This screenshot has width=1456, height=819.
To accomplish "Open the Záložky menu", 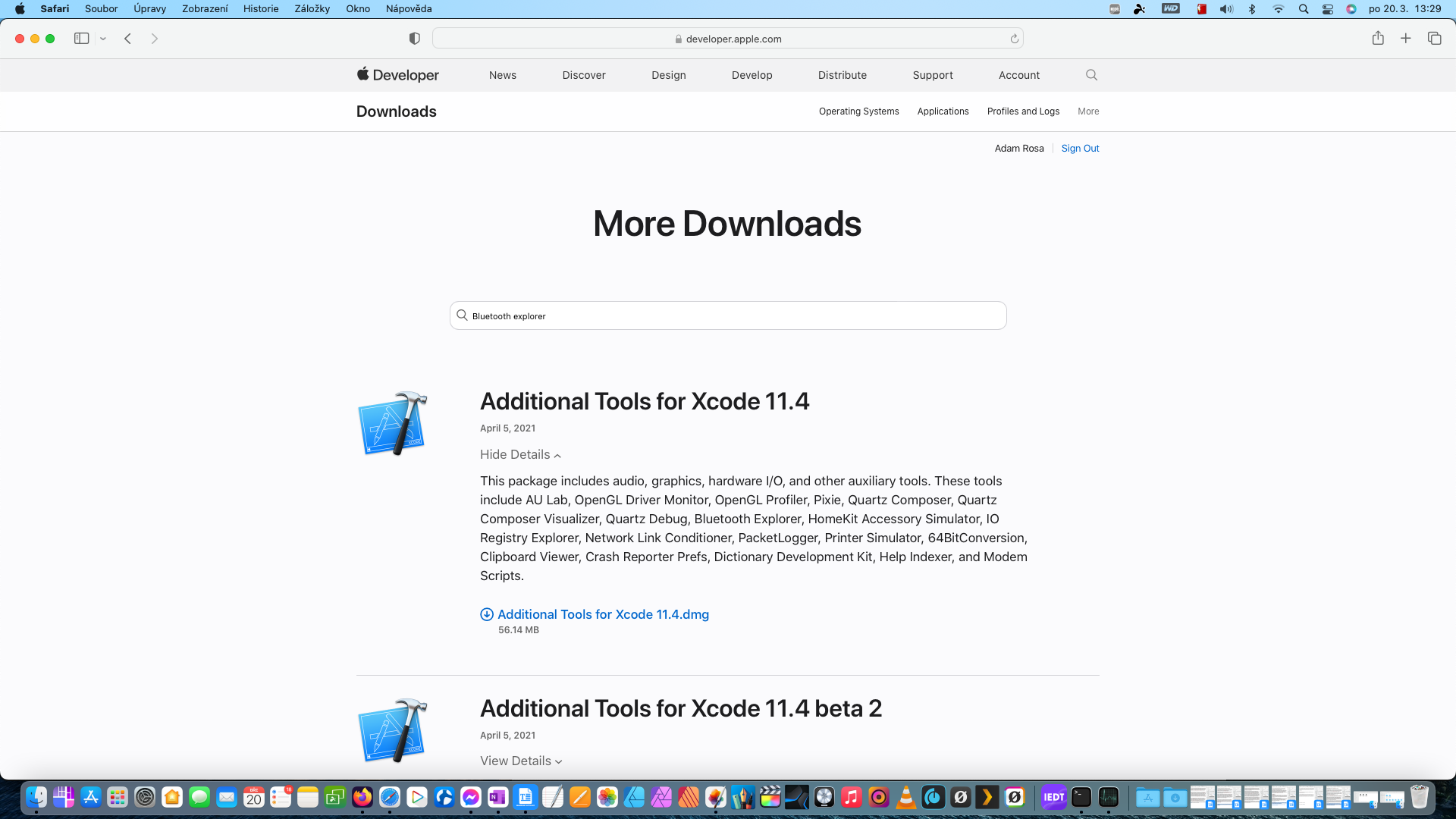I will coord(312,9).
